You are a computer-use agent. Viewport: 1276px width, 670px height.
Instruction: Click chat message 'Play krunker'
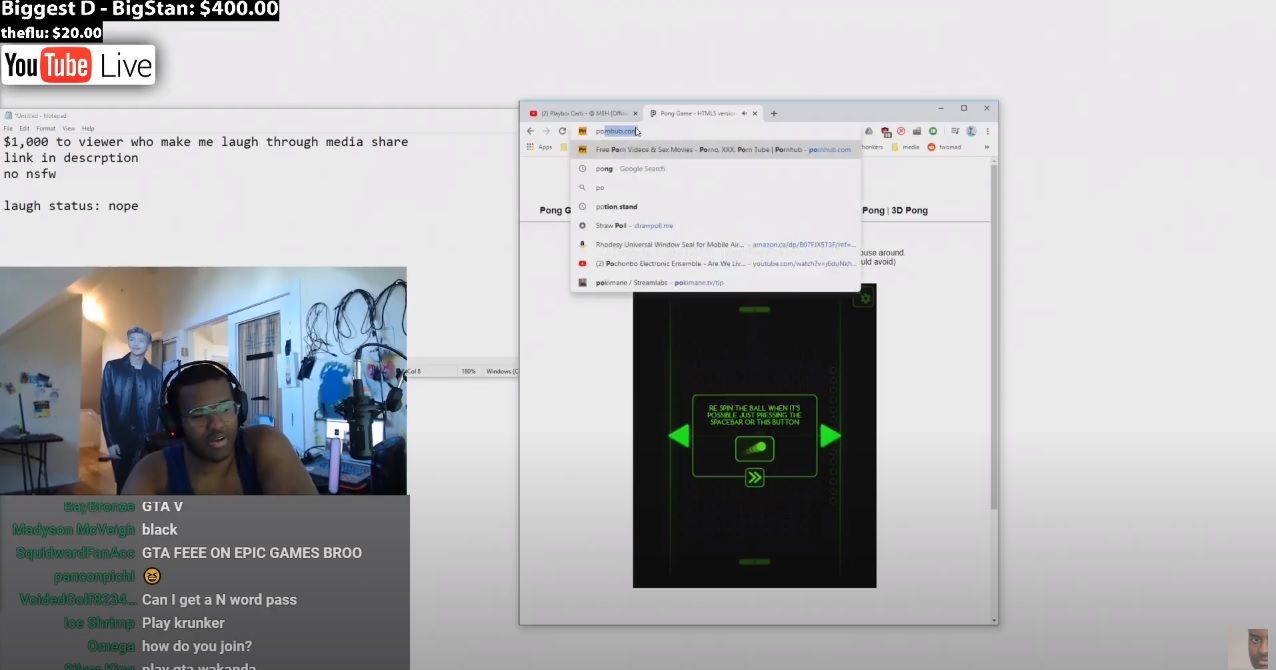(183, 623)
